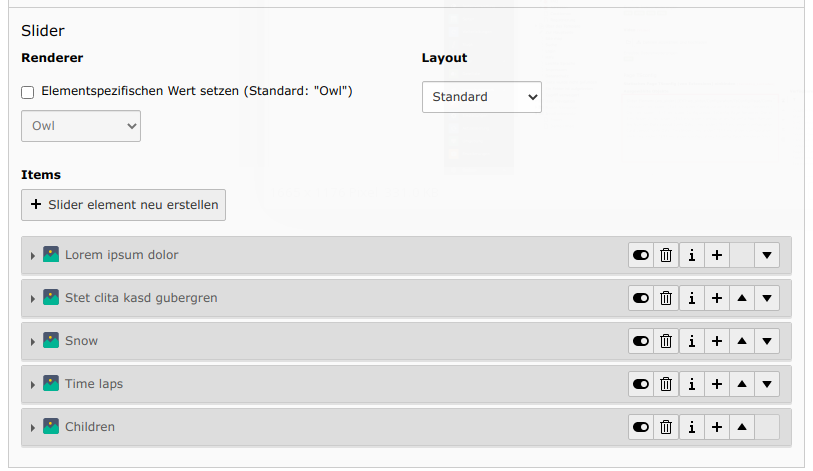813x471 pixels.
Task: Open the Layout Standard dropdown
Action: 482,97
